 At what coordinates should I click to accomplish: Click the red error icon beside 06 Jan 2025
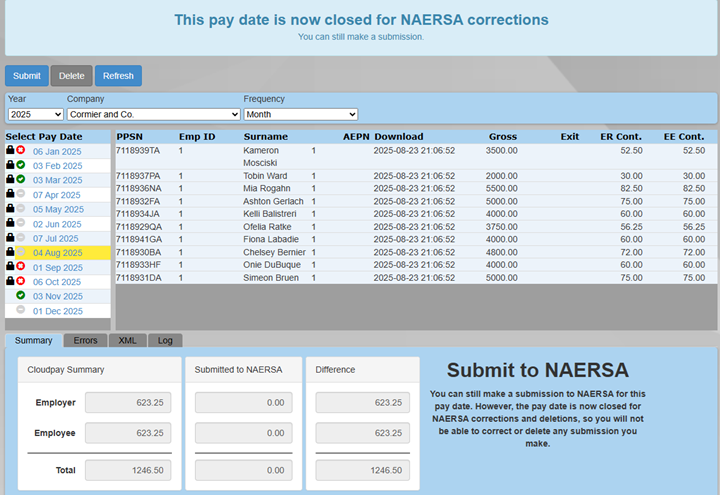21,151
